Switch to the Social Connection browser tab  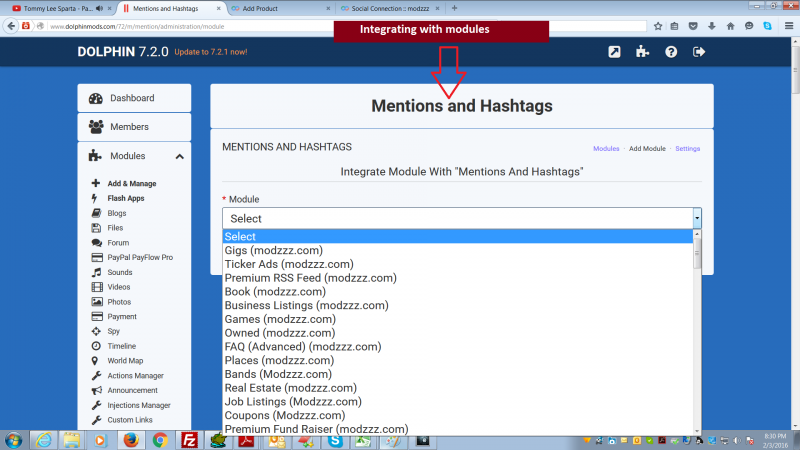[390, 8]
